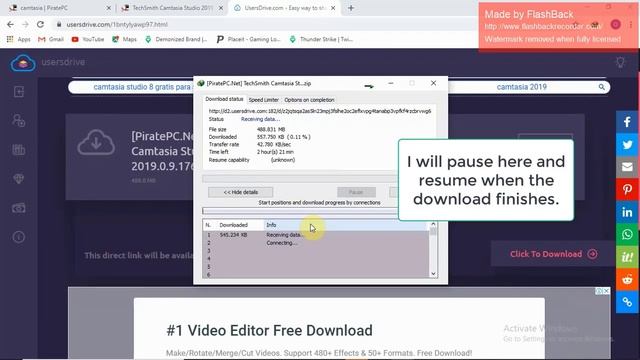The image size is (640, 360).
Task: Share page on Reddit
Action: [x=627, y=280]
